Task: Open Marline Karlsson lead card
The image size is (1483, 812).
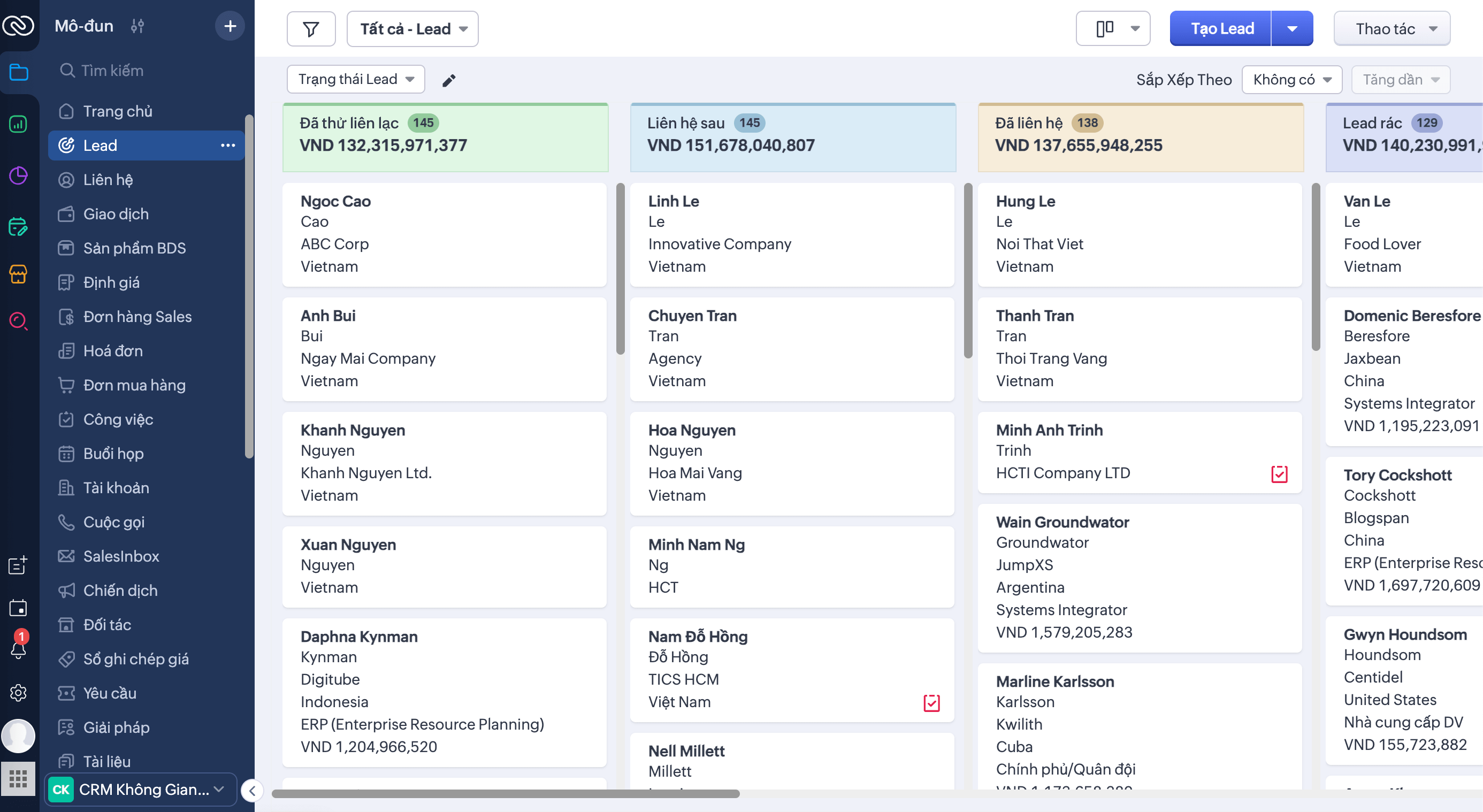Action: pyautogui.click(x=1140, y=727)
